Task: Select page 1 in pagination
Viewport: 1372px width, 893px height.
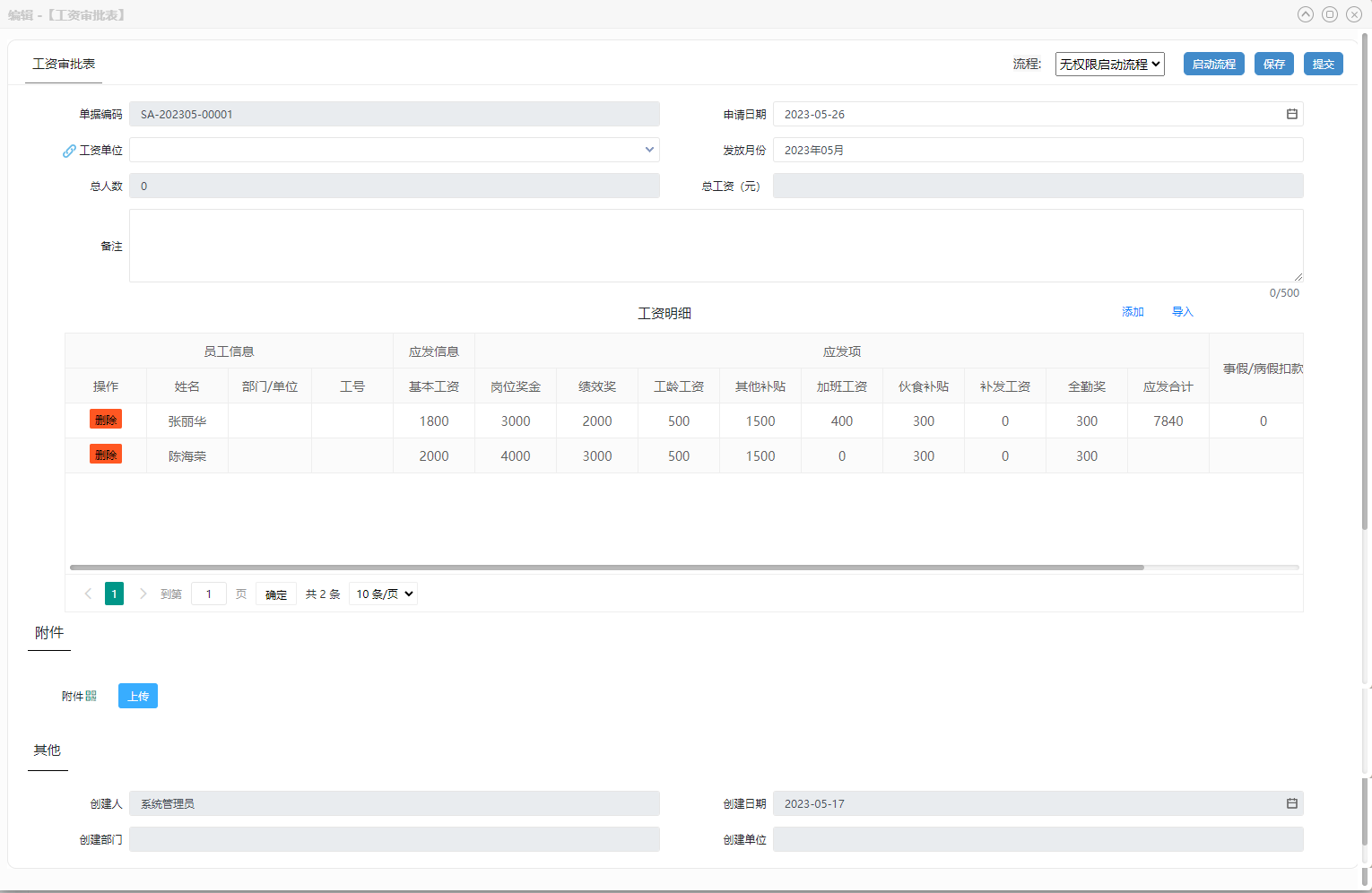Action: pyautogui.click(x=114, y=594)
